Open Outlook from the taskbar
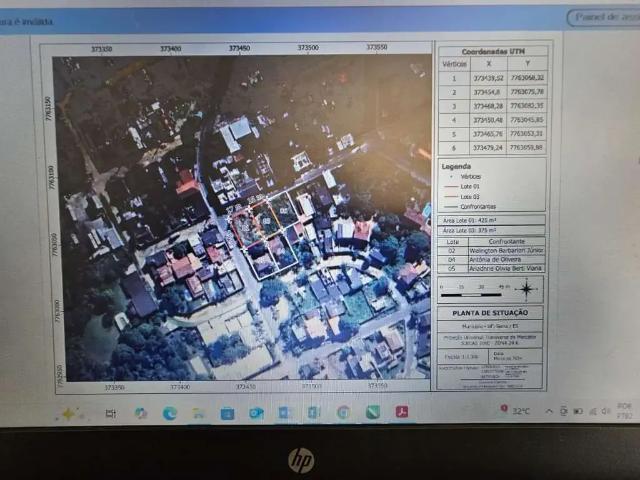640x480 pixels. pos(256,413)
